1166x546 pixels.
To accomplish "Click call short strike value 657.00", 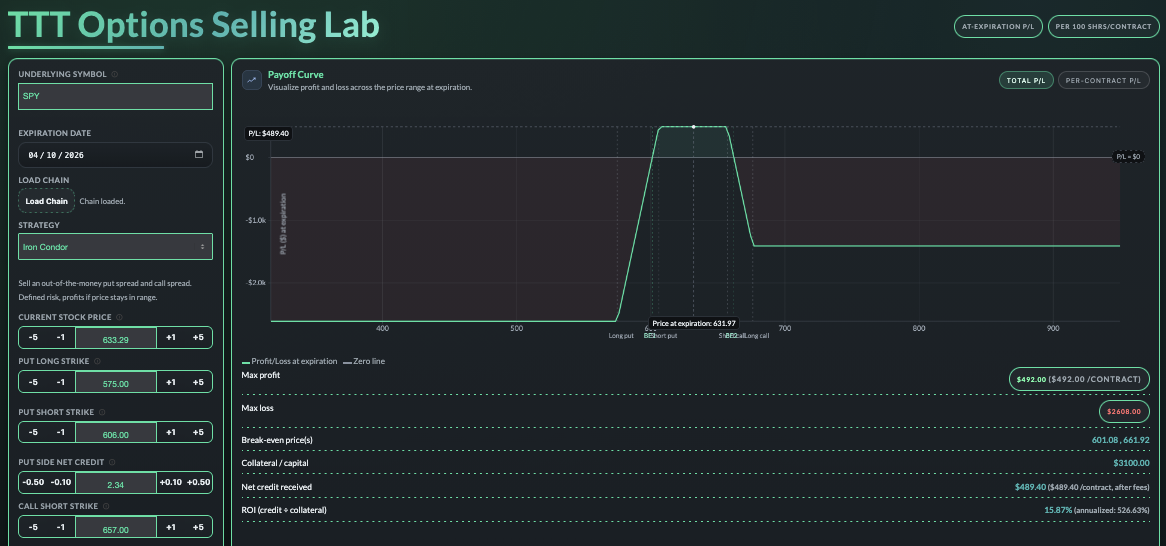I will click(x=115, y=527).
